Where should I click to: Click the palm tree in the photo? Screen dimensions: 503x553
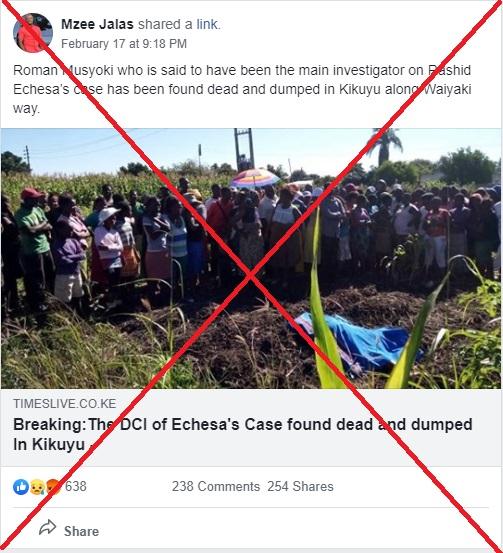click(x=384, y=146)
